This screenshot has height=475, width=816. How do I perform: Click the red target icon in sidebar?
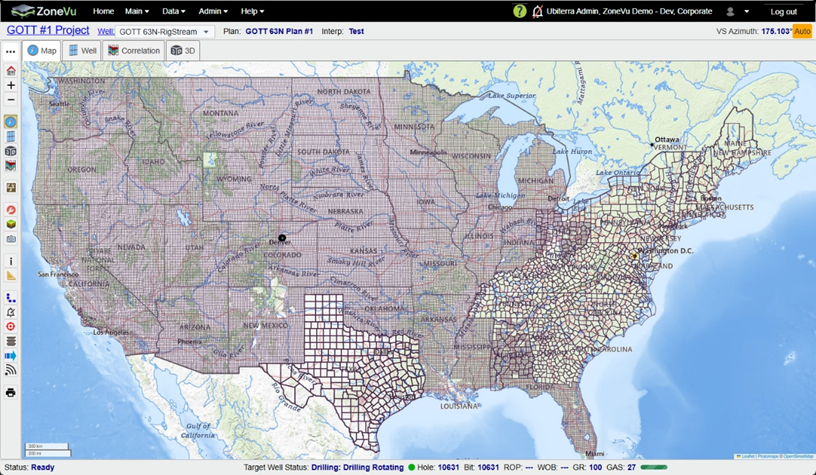pyautogui.click(x=10, y=327)
